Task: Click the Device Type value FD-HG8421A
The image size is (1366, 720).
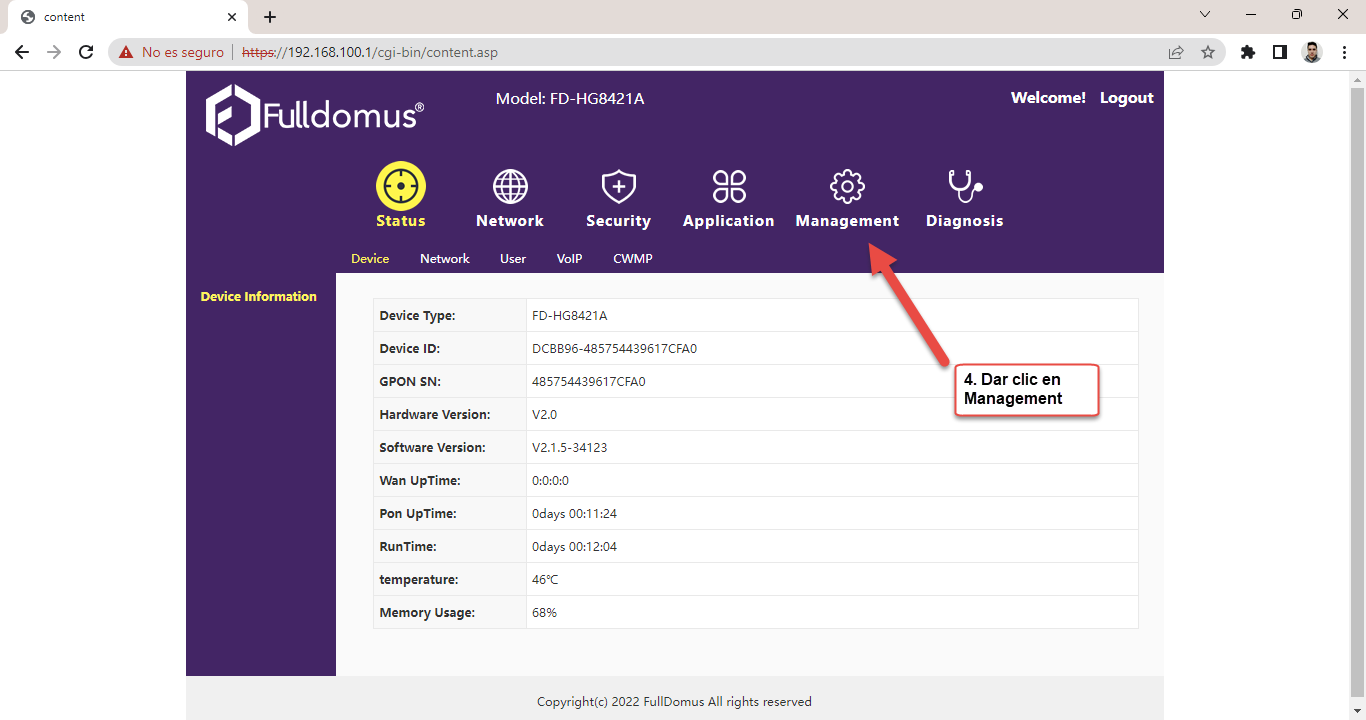Action: pyautogui.click(x=570, y=315)
